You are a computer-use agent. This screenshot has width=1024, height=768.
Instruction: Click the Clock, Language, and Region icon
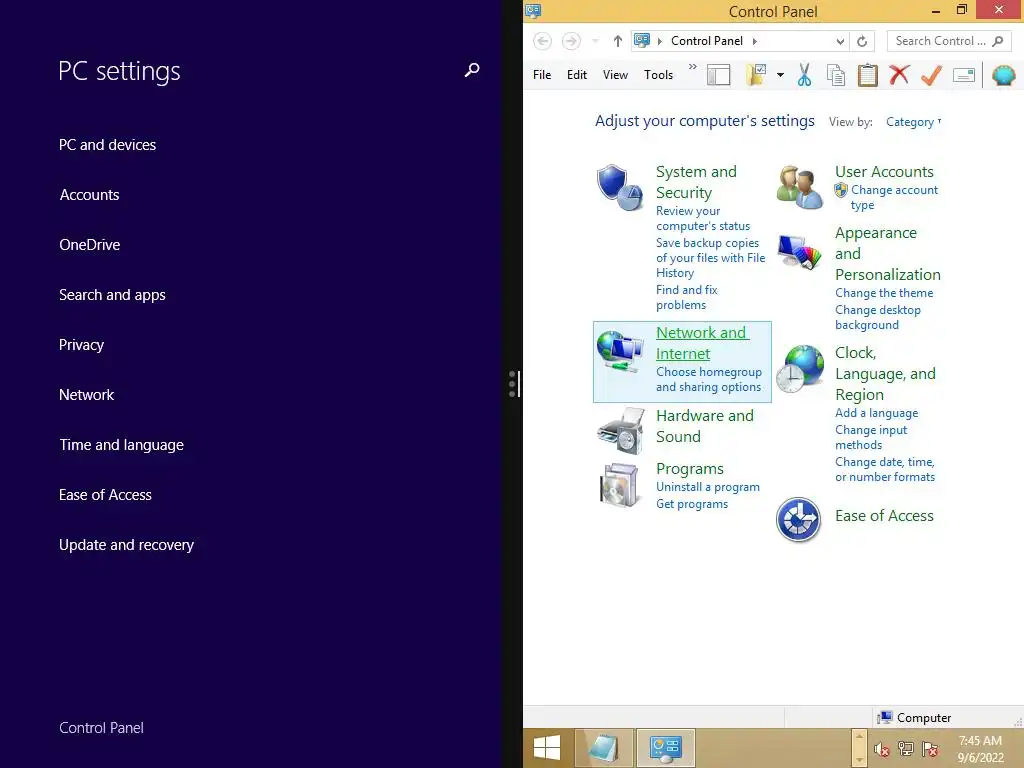(x=799, y=369)
